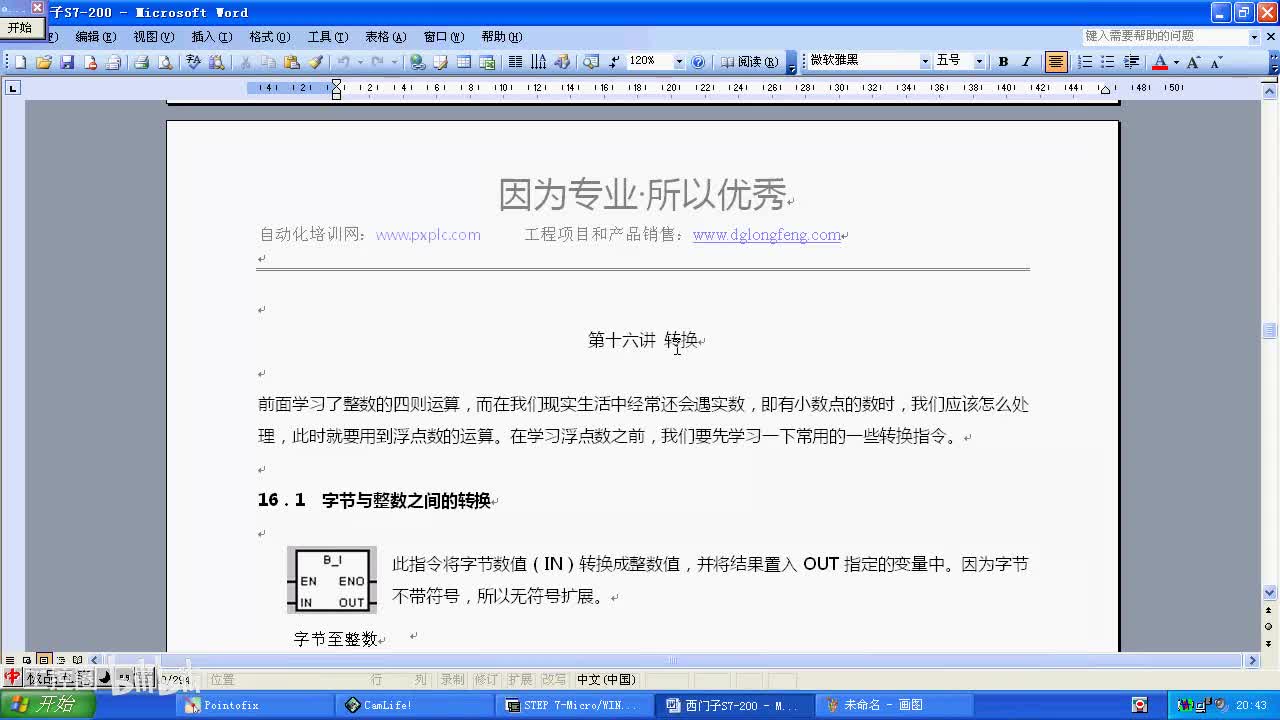Toggle Bold formatting
Viewport: 1280px width, 720px height.
(x=1003, y=62)
